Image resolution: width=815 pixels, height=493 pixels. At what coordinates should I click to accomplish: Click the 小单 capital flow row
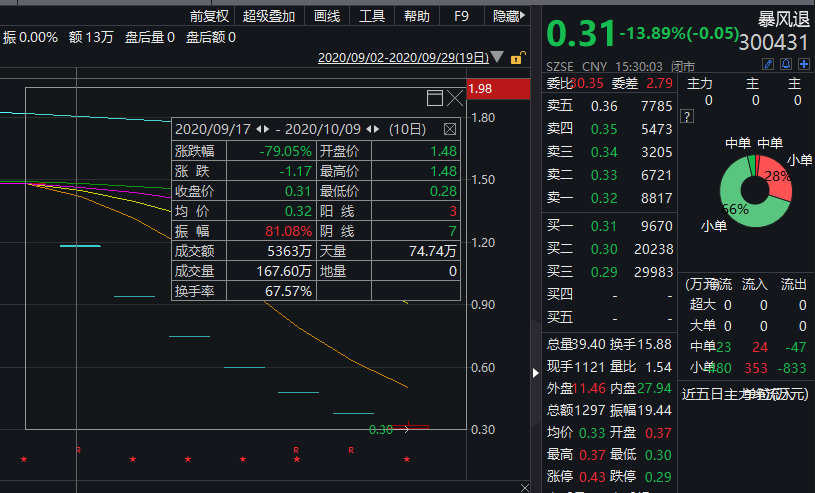point(747,368)
